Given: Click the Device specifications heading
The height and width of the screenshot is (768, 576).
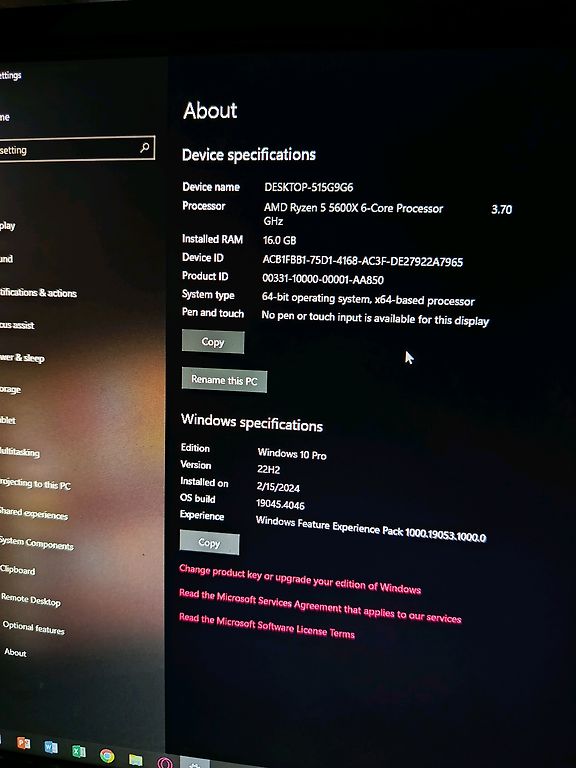Looking at the screenshot, I should point(249,155).
